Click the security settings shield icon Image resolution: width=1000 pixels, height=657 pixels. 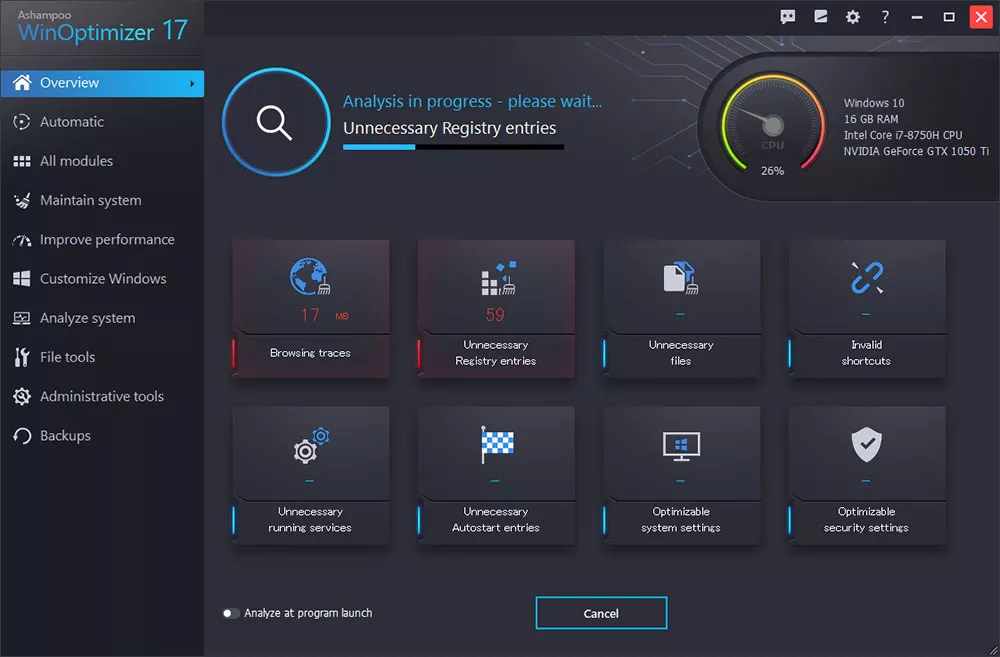pyautogui.click(x=867, y=445)
